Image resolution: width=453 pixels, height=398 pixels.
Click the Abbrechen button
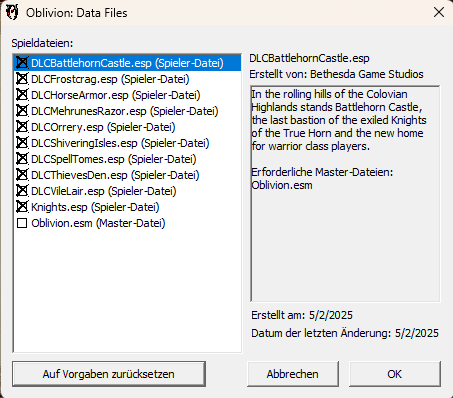point(293,374)
